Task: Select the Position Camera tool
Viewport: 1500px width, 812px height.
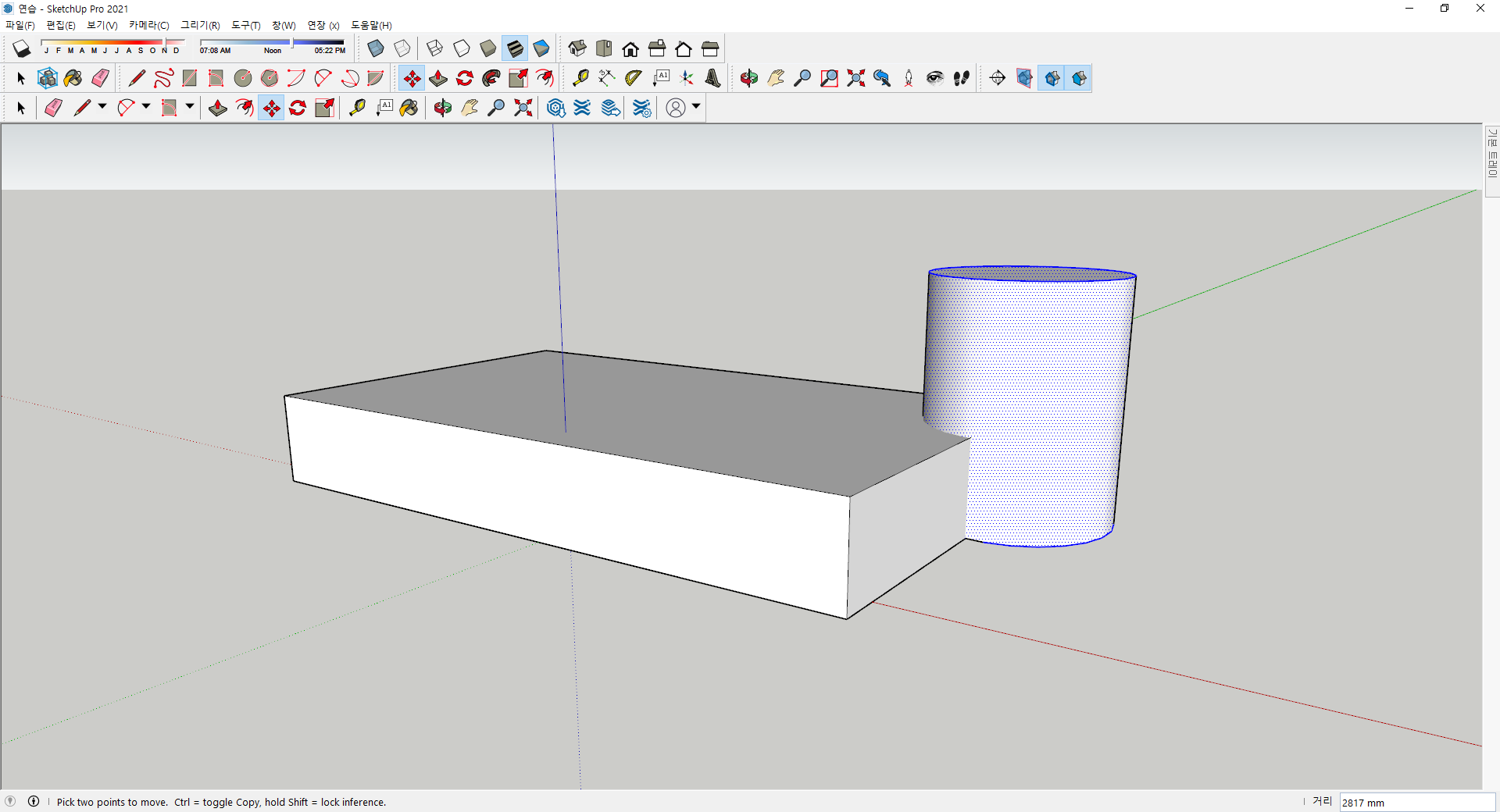Action: tap(909, 78)
